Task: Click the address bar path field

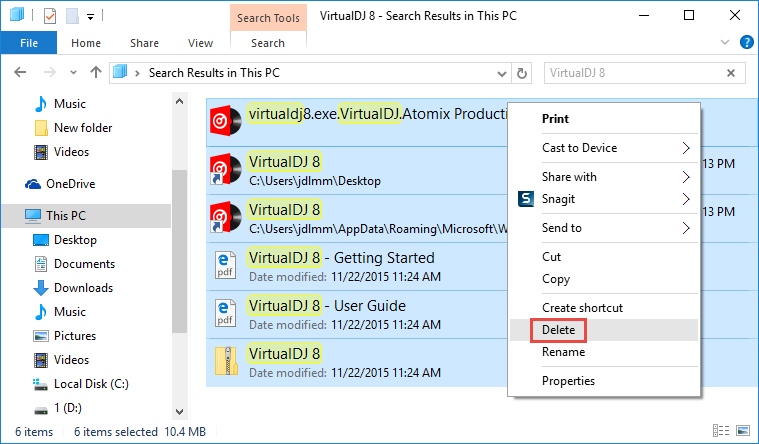Action: pos(310,73)
